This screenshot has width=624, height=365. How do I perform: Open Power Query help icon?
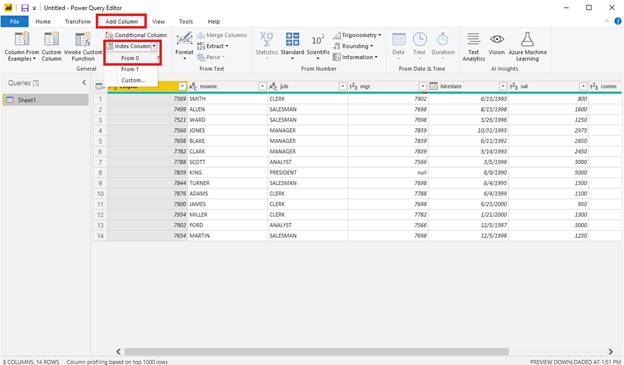tap(618, 21)
